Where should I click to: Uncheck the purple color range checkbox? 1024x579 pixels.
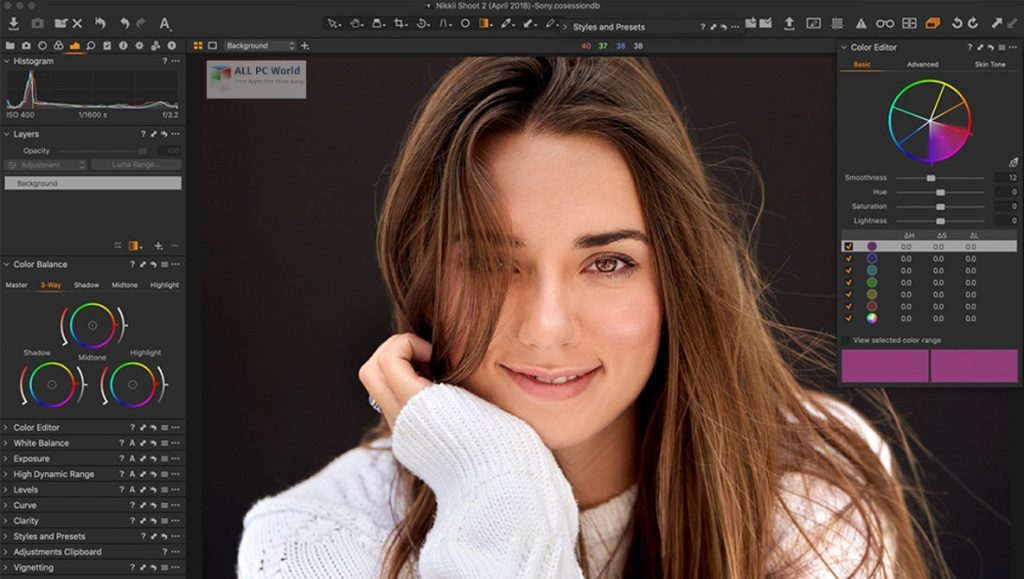point(848,246)
